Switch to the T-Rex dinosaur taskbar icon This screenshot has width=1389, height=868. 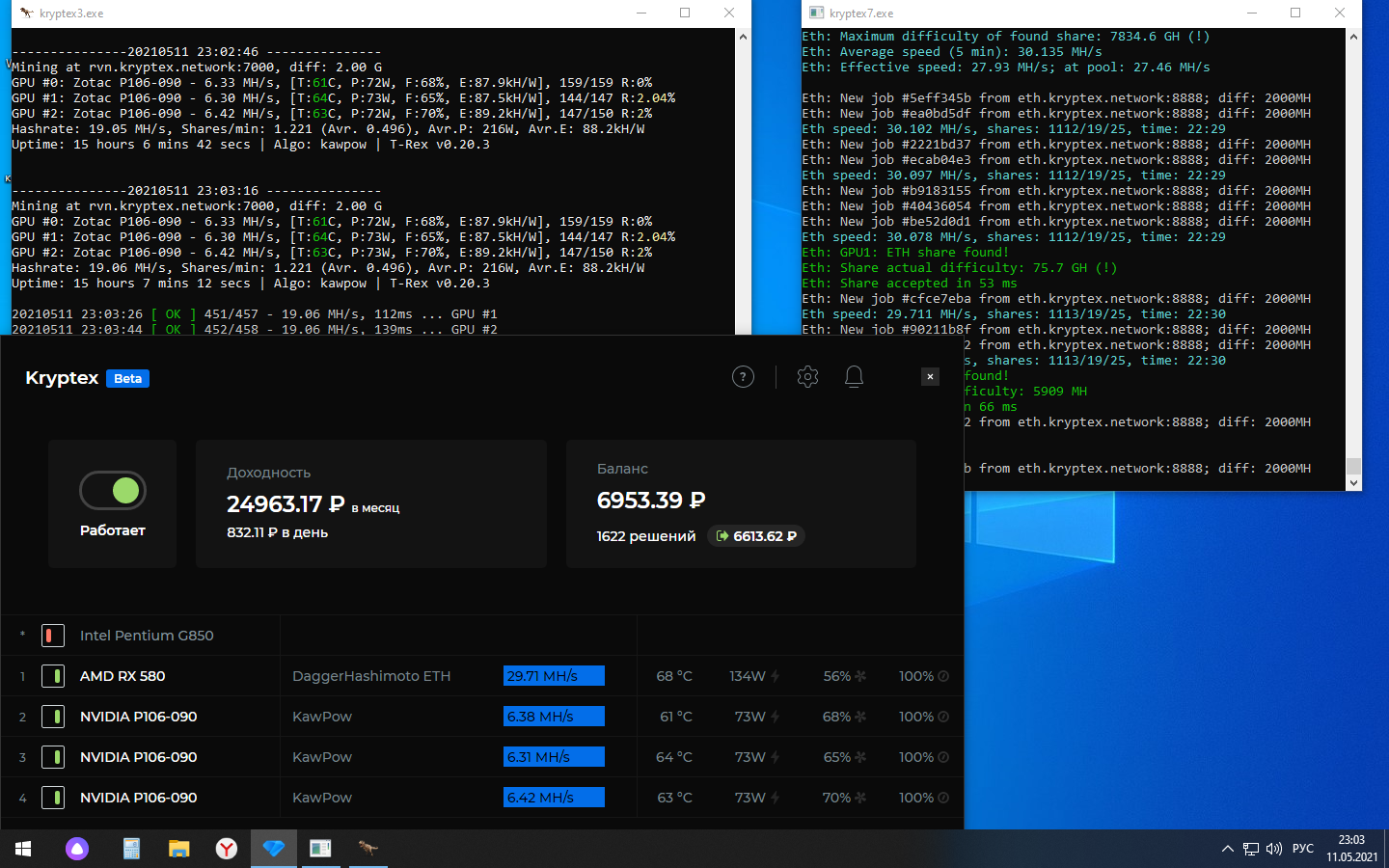coord(368,849)
